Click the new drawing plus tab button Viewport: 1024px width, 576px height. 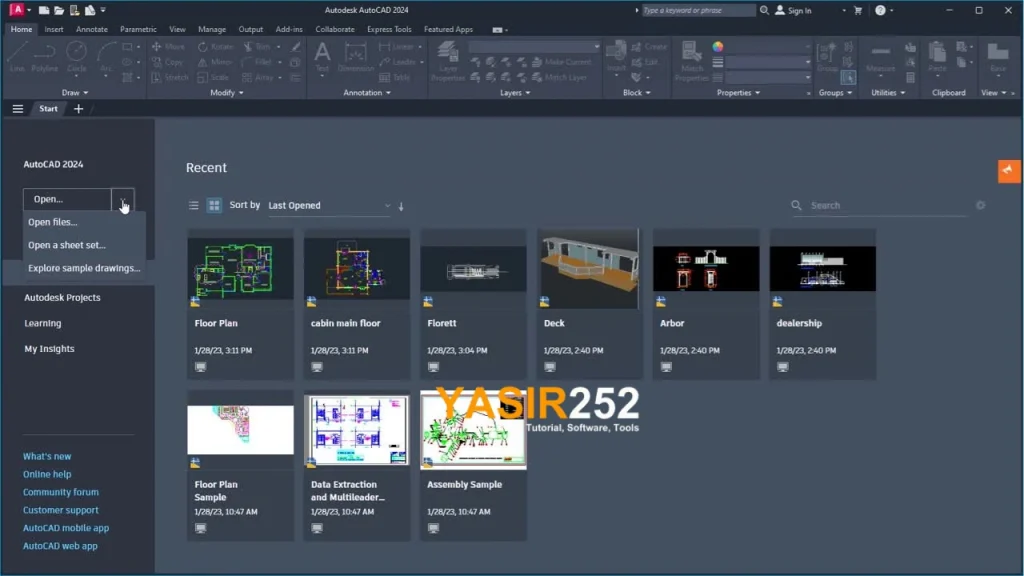[x=78, y=109]
